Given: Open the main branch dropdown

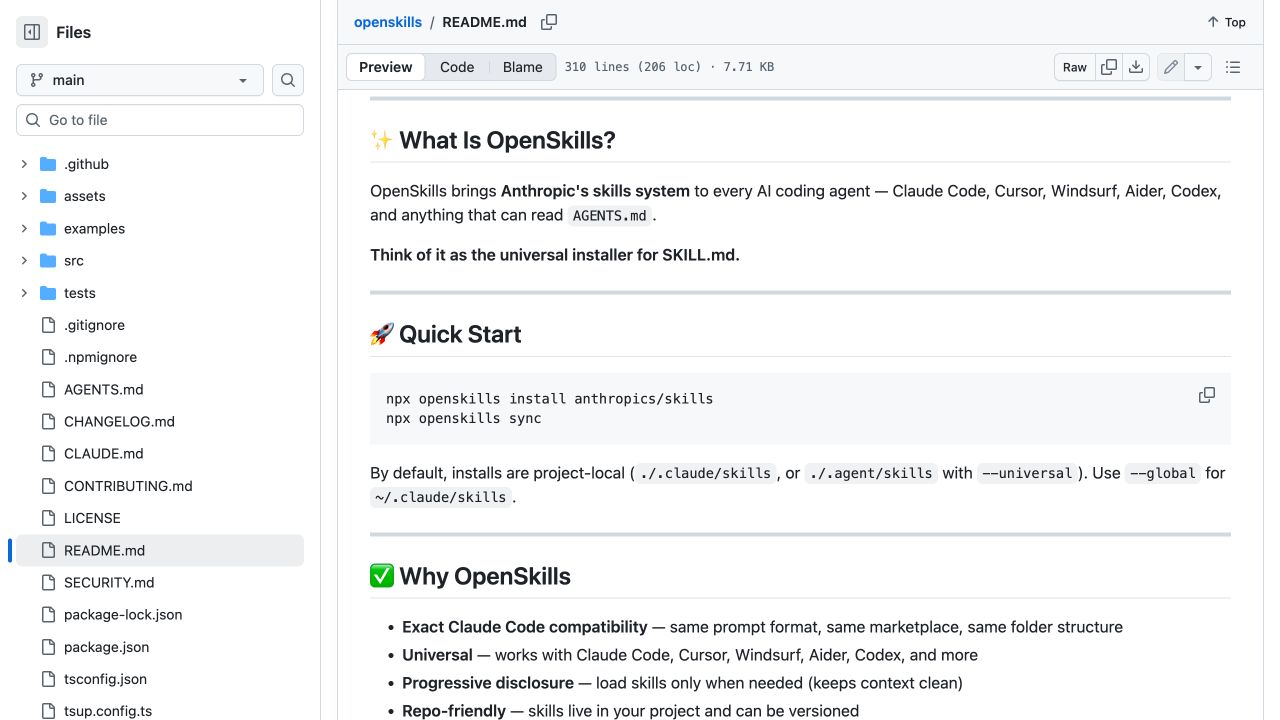Looking at the screenshot, I should tap(140, 80).
